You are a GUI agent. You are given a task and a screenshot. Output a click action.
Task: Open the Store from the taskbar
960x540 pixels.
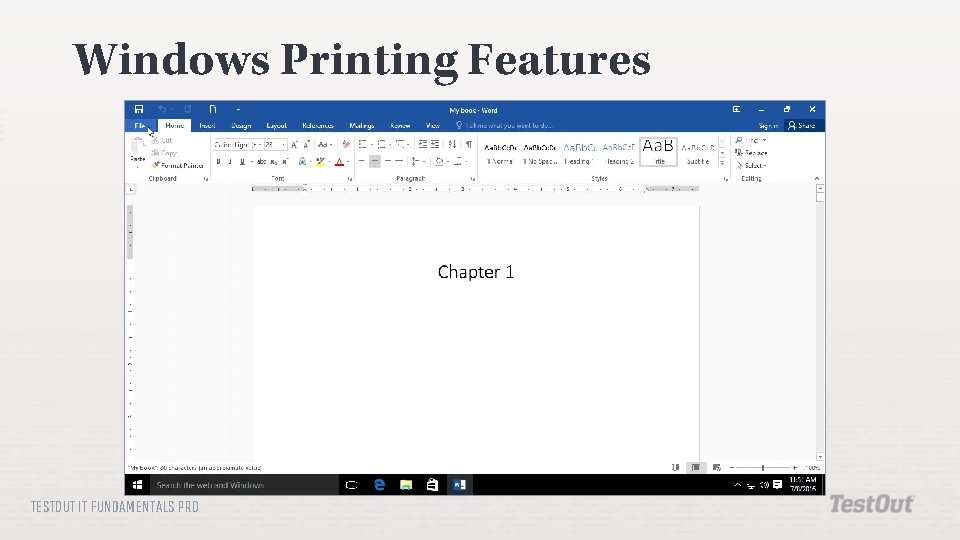432,485
